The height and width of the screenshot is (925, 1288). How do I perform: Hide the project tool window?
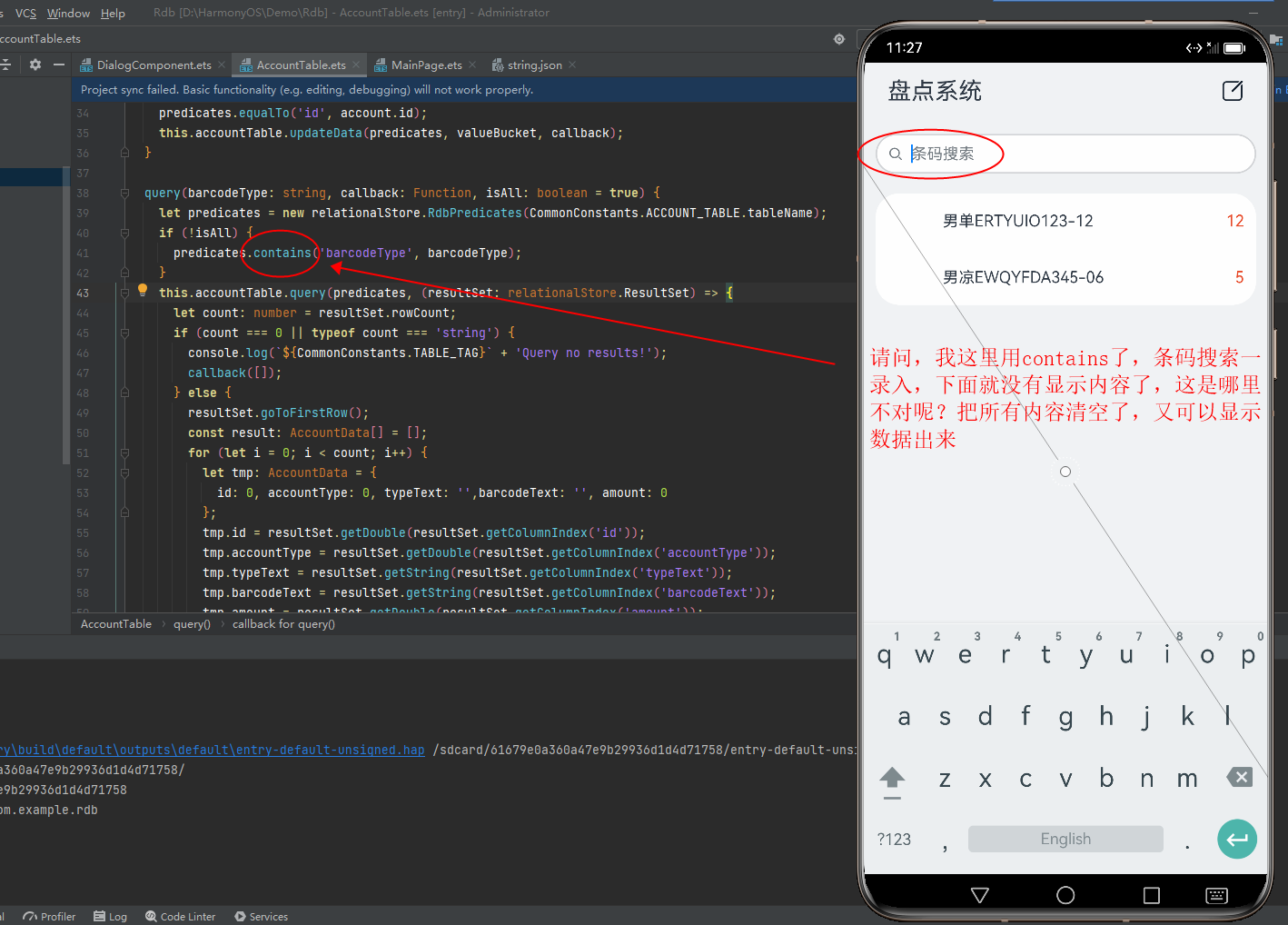pos(59,65)
